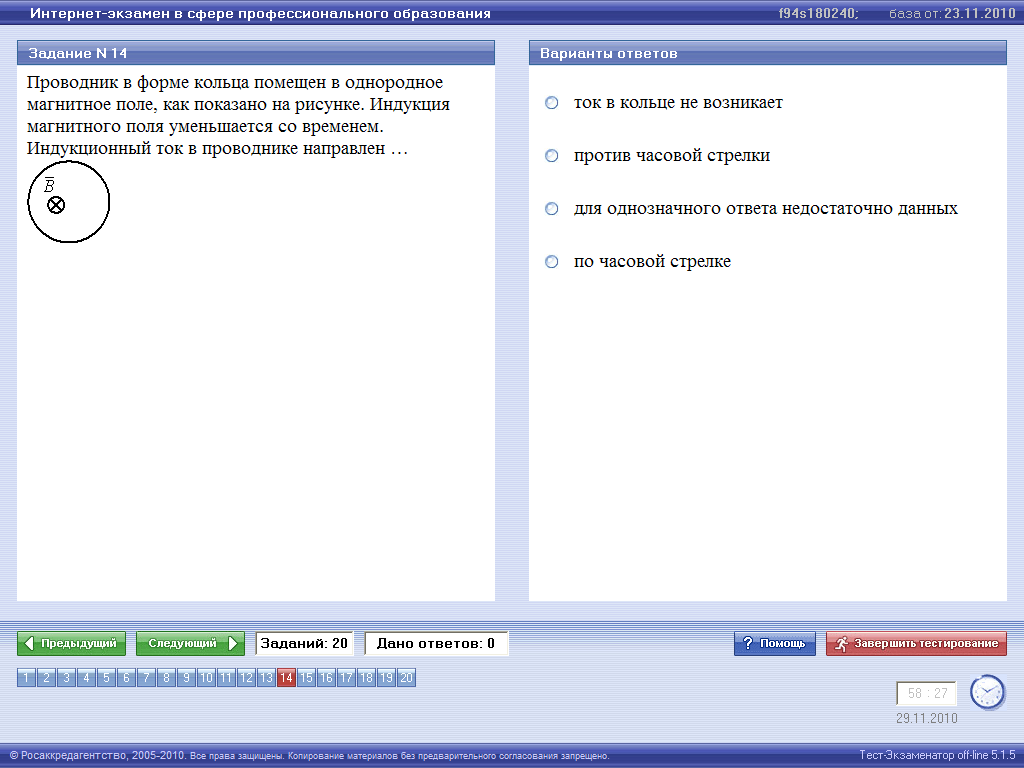Click the session code f94s180240

[x=818, y=13]
